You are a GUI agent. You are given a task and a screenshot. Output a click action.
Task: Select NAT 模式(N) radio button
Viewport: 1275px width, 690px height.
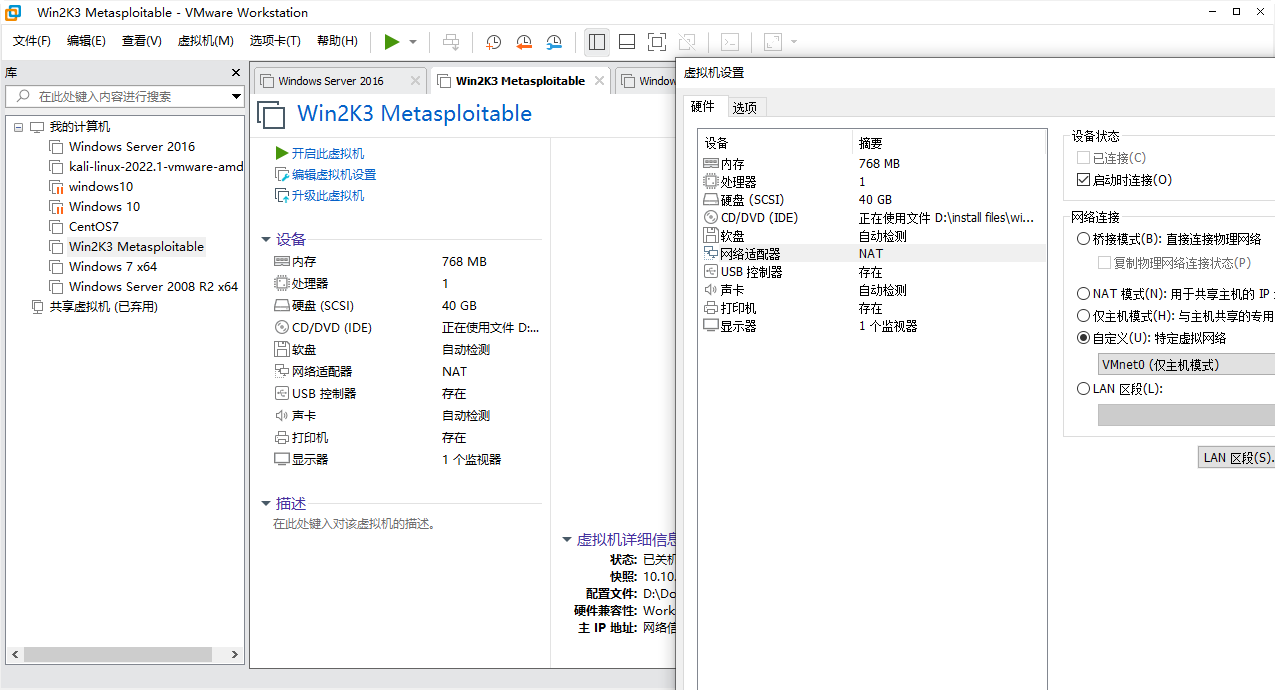coord(1083,294)
